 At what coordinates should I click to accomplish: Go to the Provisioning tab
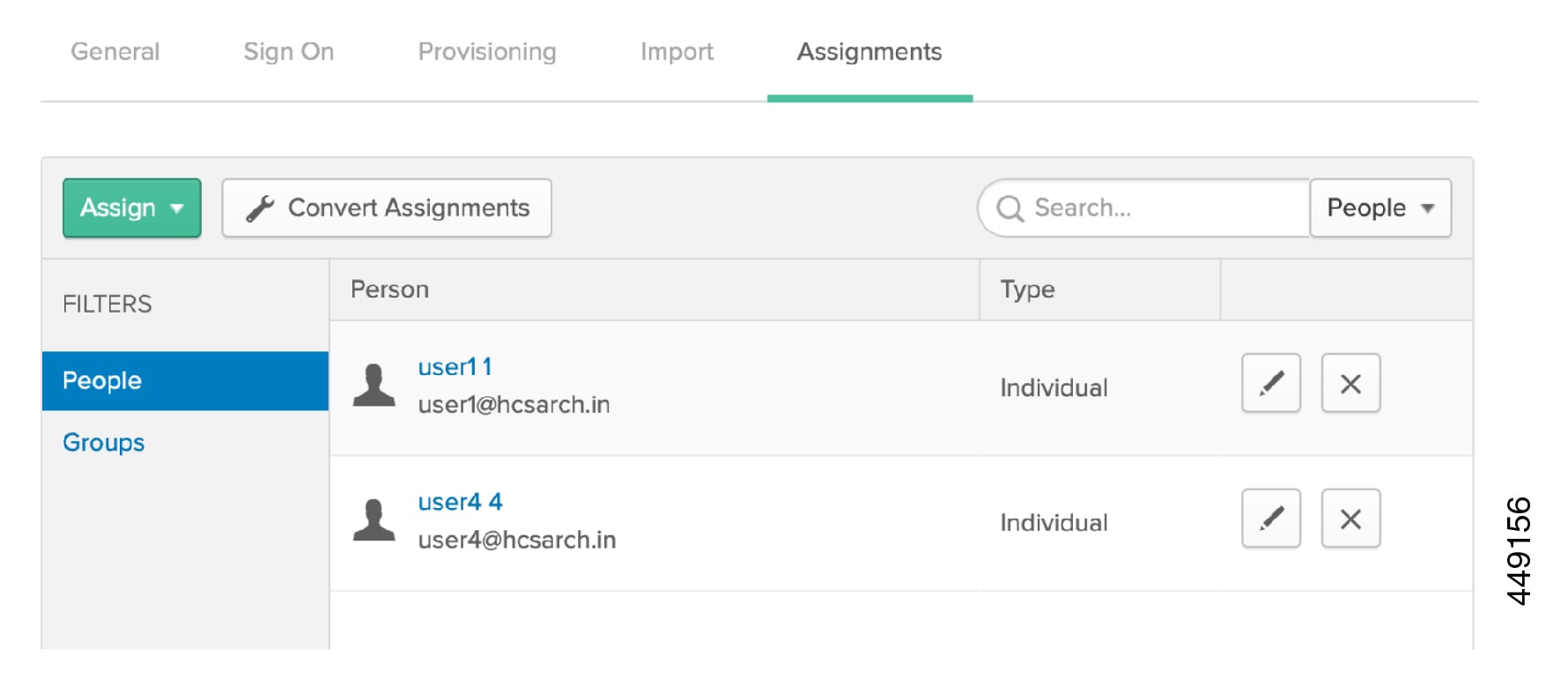point(487,52)
